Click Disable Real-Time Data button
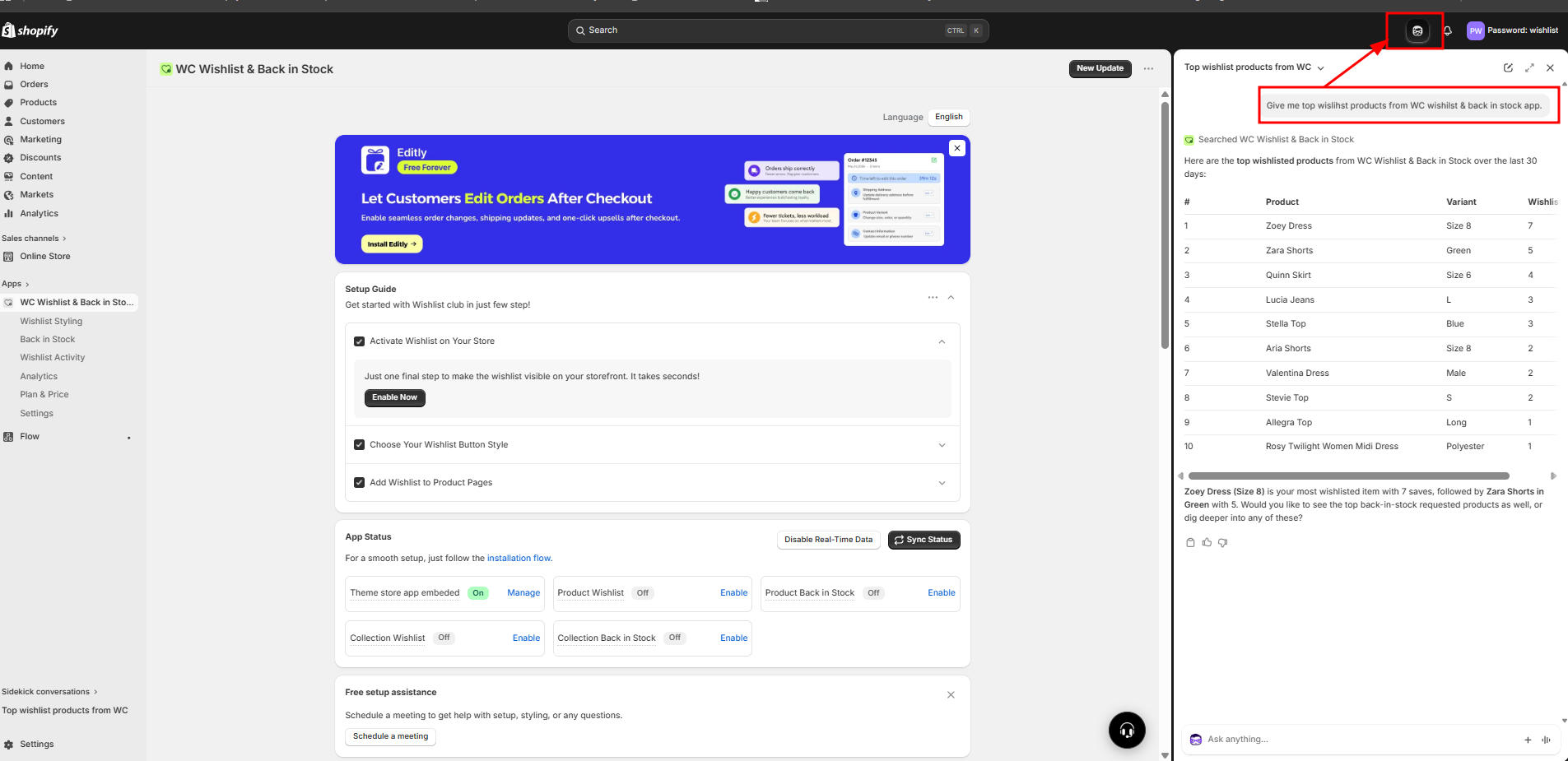This screenshot has width=1568, height=761. (x=828, y=540)
